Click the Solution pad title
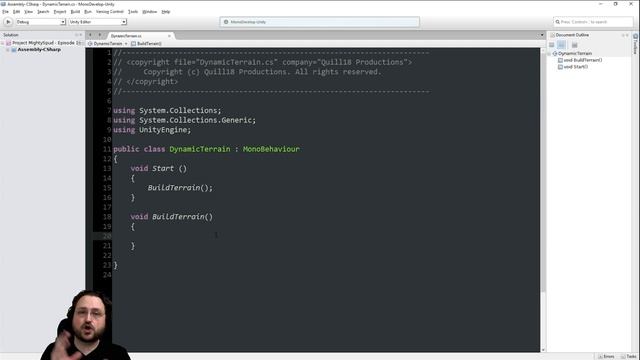 click(11, 35)
